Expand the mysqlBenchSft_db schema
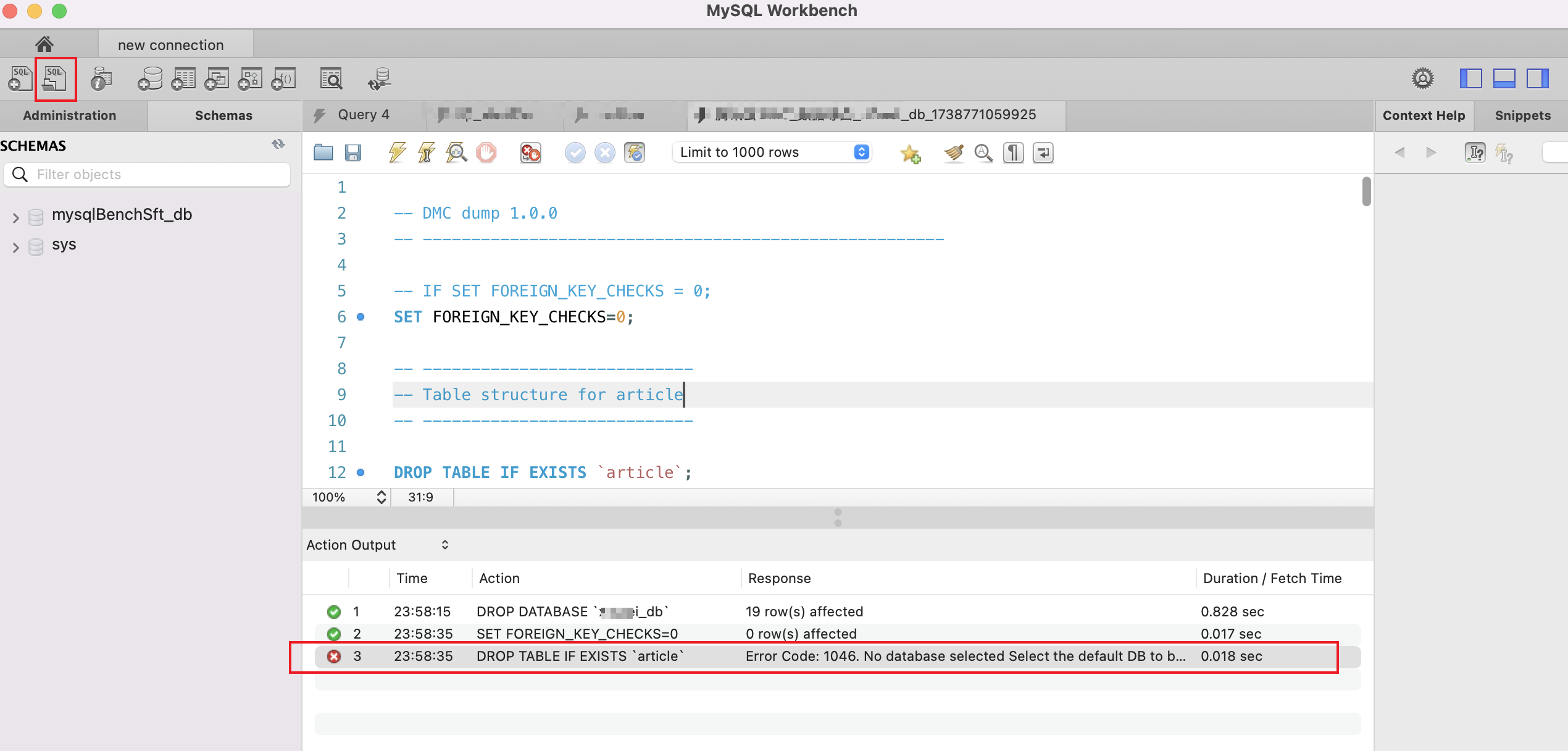Screen dimensions: 1568x751 (x=15, y=217)
